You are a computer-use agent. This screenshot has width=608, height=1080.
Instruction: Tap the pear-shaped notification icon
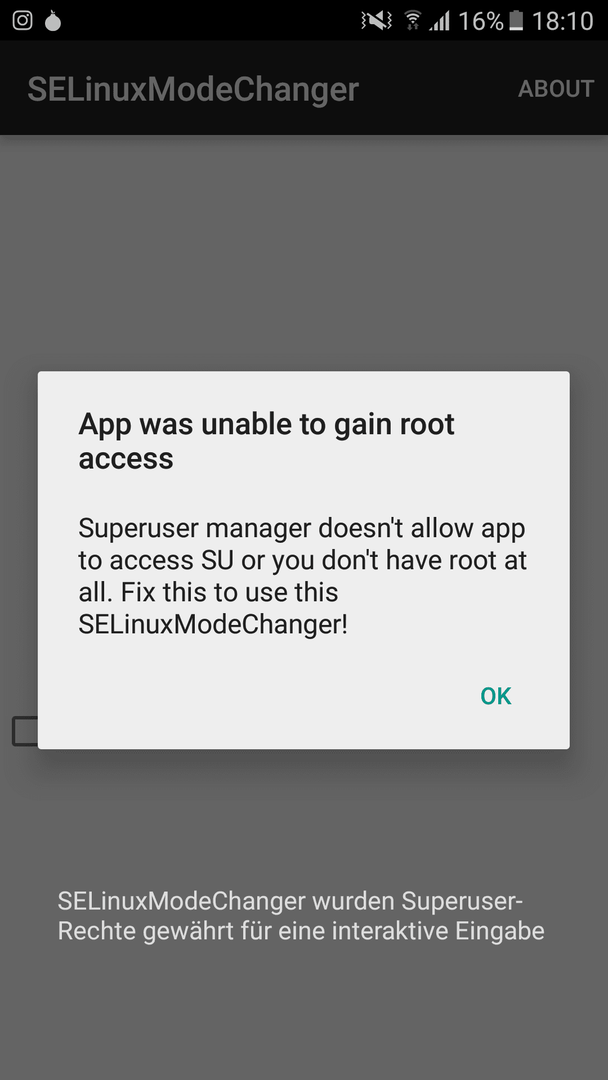[53, 21]
